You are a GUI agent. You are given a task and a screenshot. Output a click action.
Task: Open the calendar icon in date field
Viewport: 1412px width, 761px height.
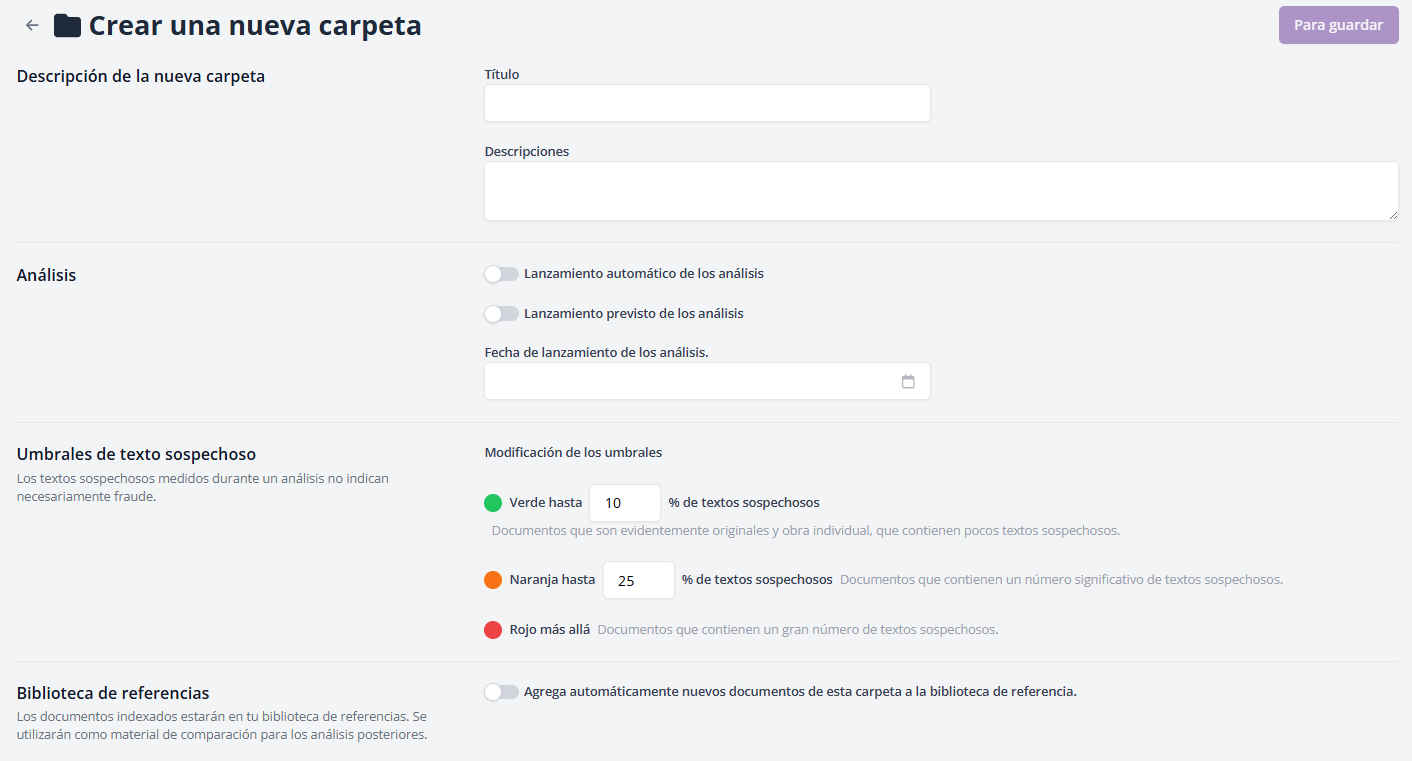908,381
